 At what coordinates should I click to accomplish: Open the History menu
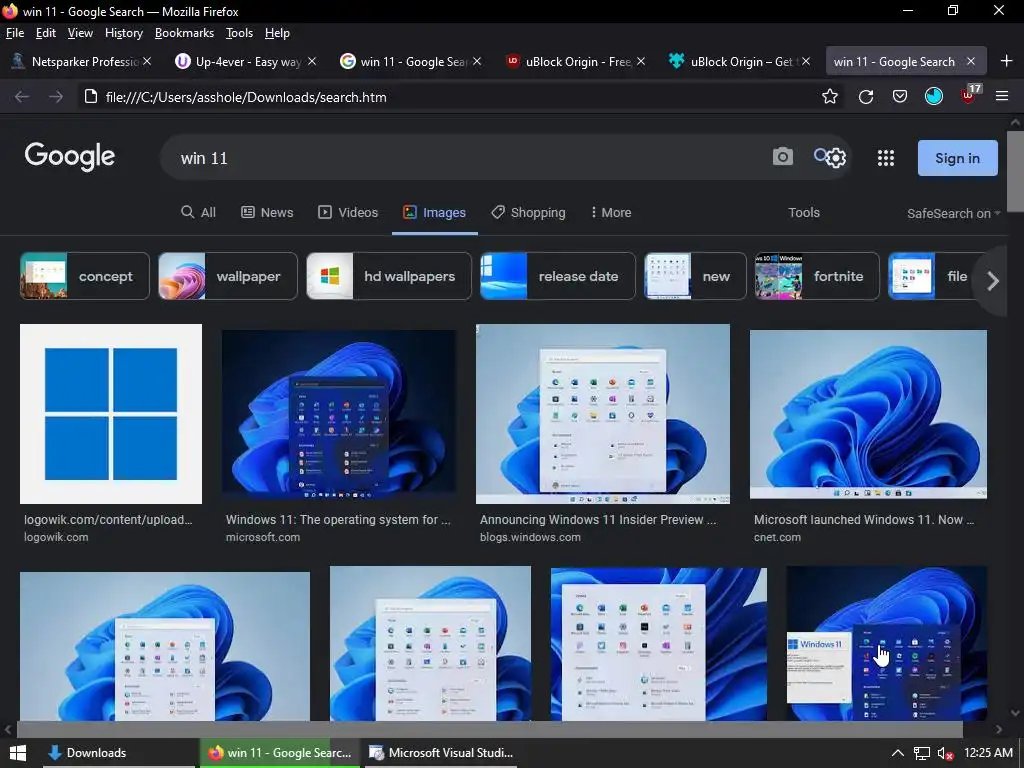pos(123,33)
